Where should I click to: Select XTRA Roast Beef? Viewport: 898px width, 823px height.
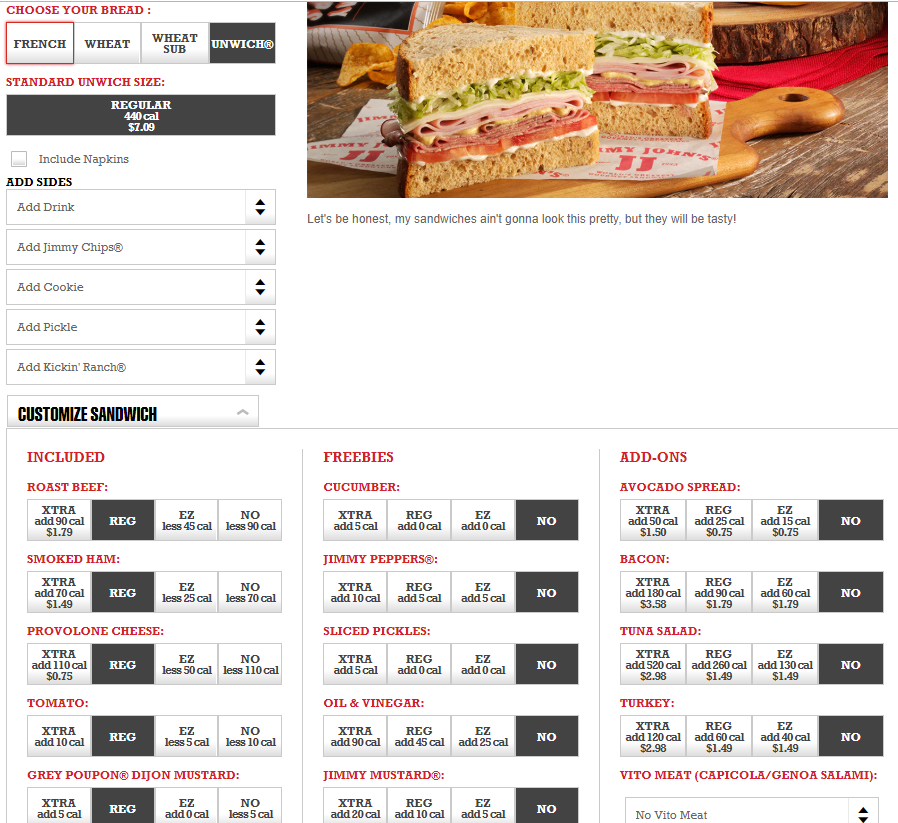click(59, 520)
